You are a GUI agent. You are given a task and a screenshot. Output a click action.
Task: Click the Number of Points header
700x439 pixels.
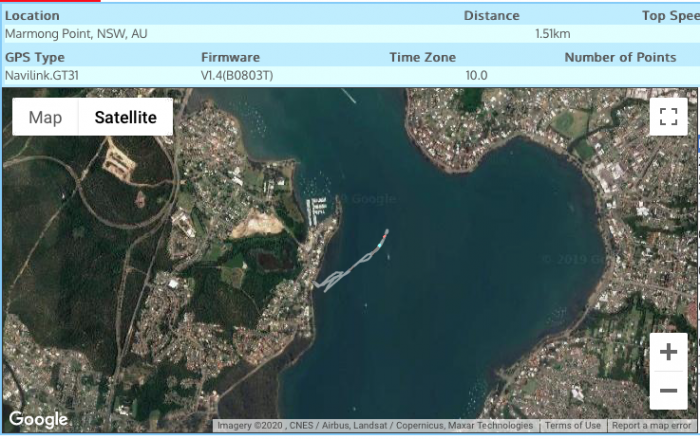click(620, 57)
